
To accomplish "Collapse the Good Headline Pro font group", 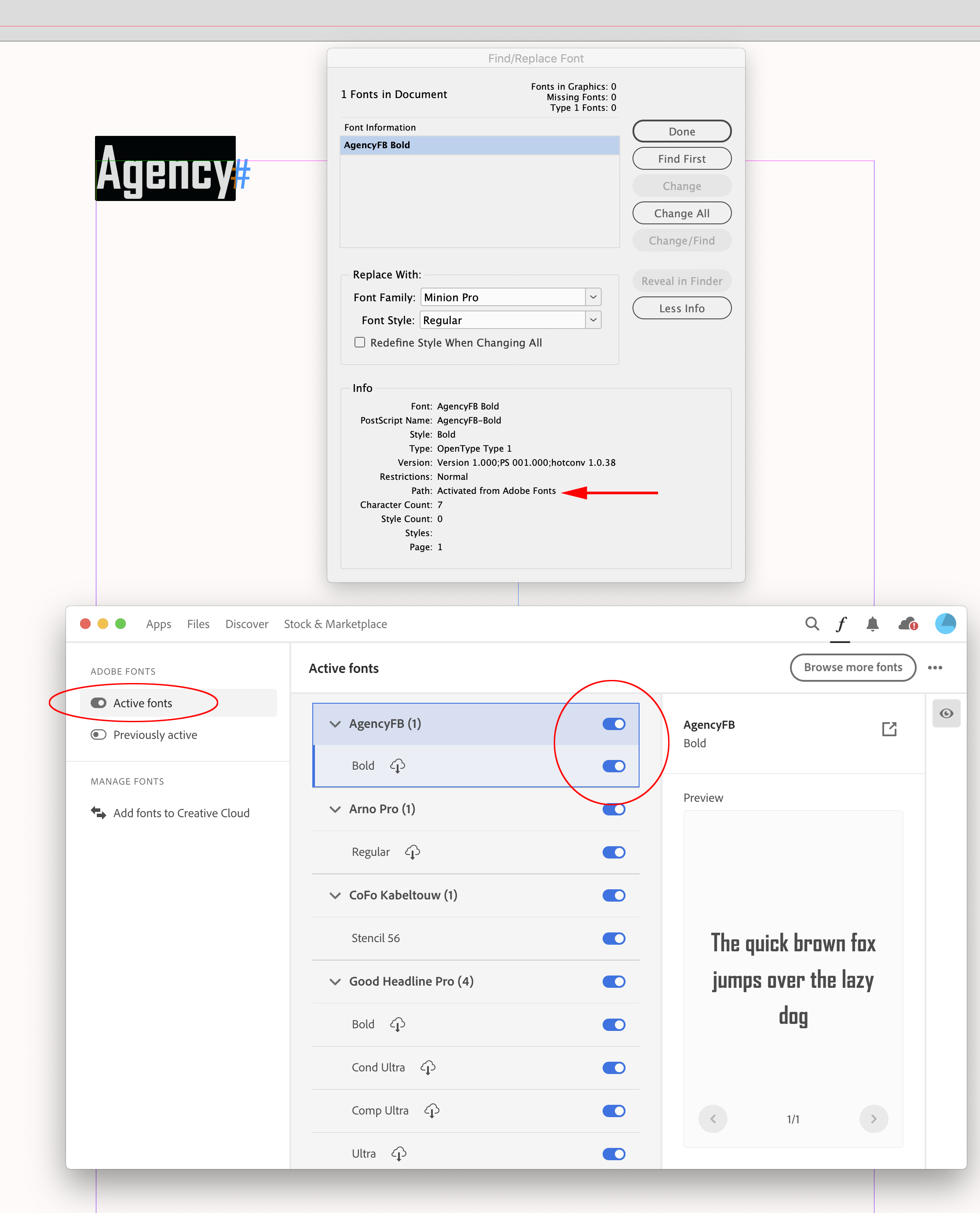I will coord(335,982).
